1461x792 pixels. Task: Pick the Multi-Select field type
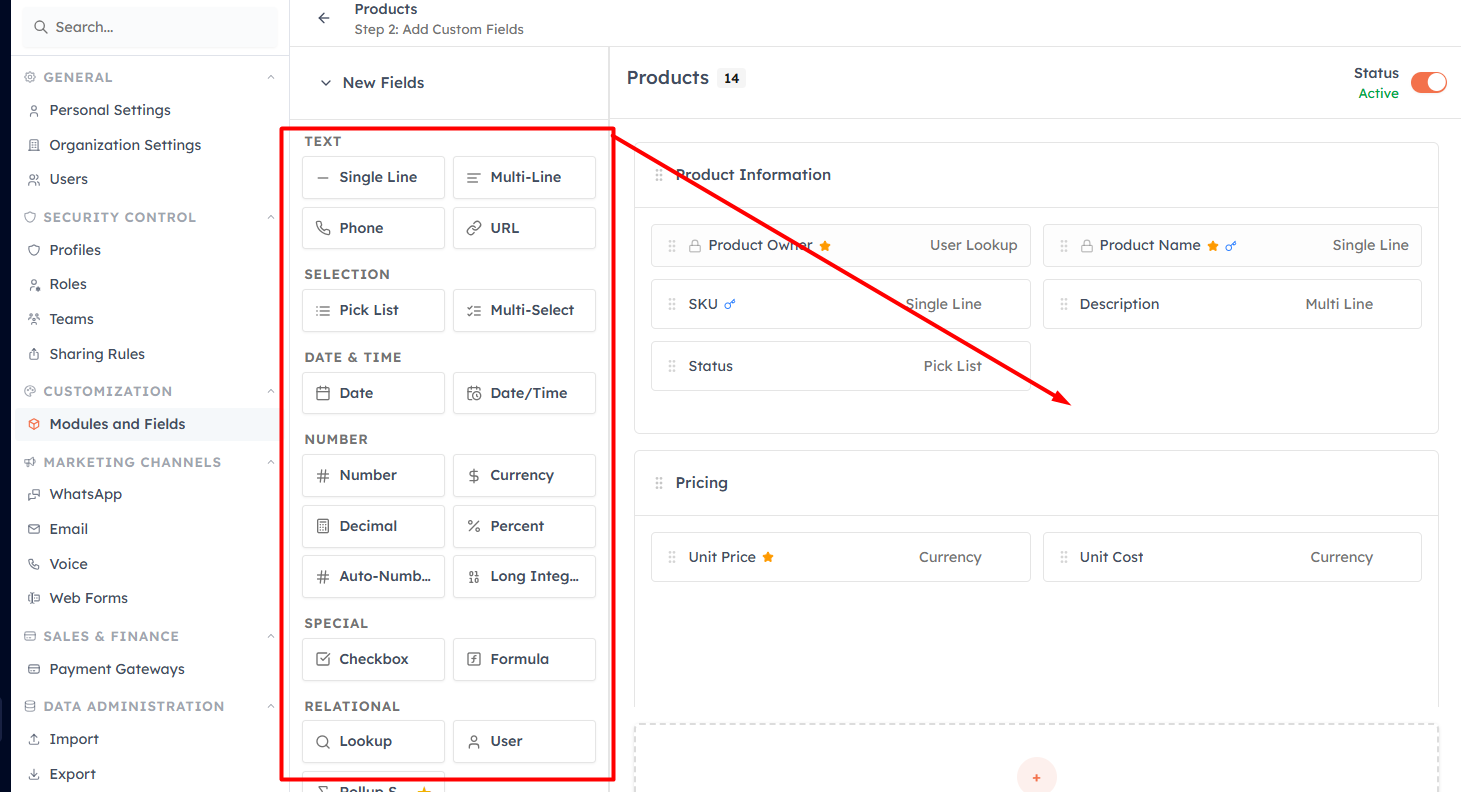point(524,310)
